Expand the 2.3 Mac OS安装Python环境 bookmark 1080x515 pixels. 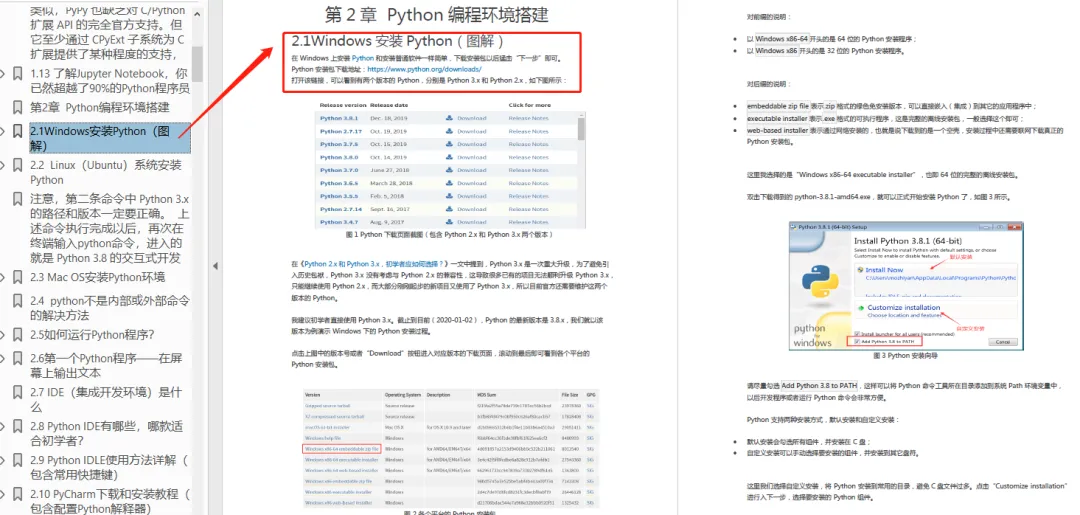pos(3,277)
